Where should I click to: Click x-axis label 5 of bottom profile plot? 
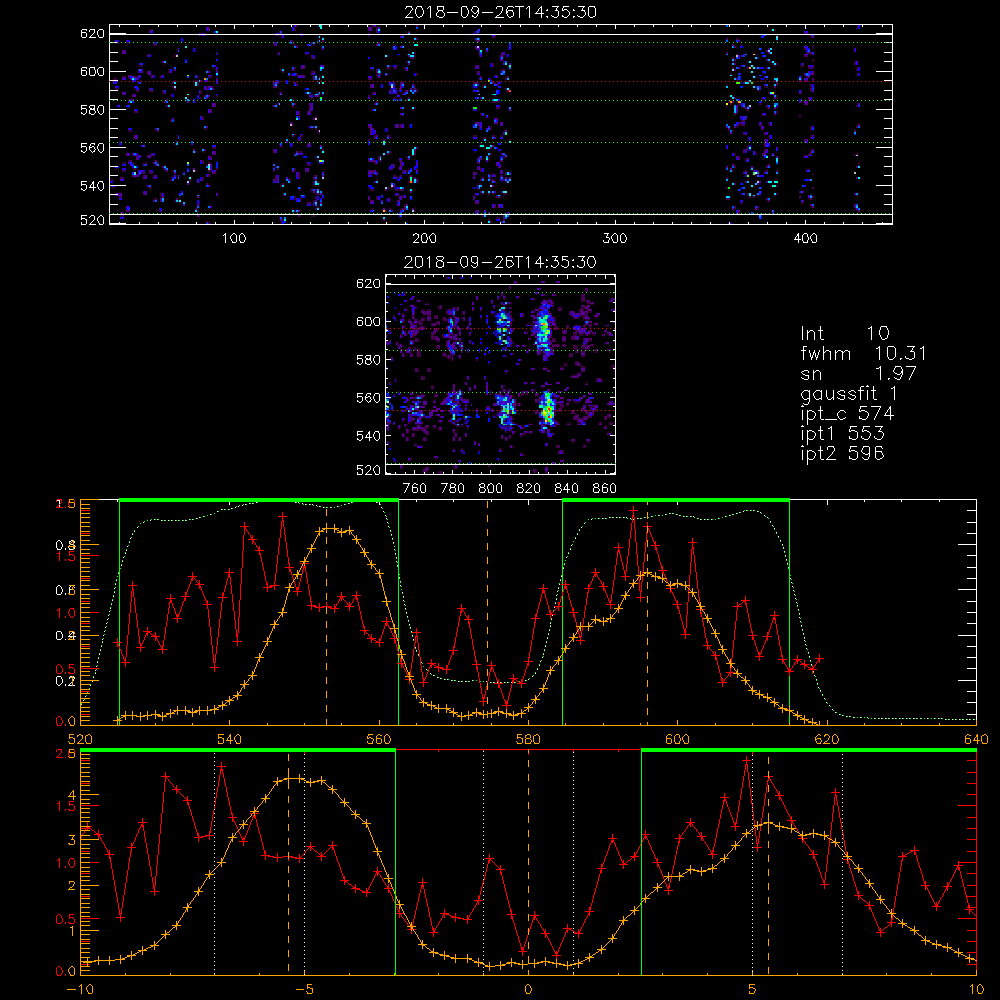(753, 989)
